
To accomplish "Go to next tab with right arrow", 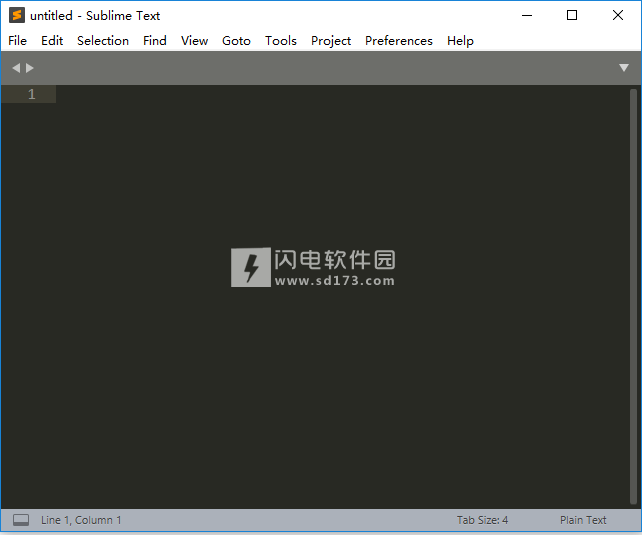I will (x=29, y=68).
